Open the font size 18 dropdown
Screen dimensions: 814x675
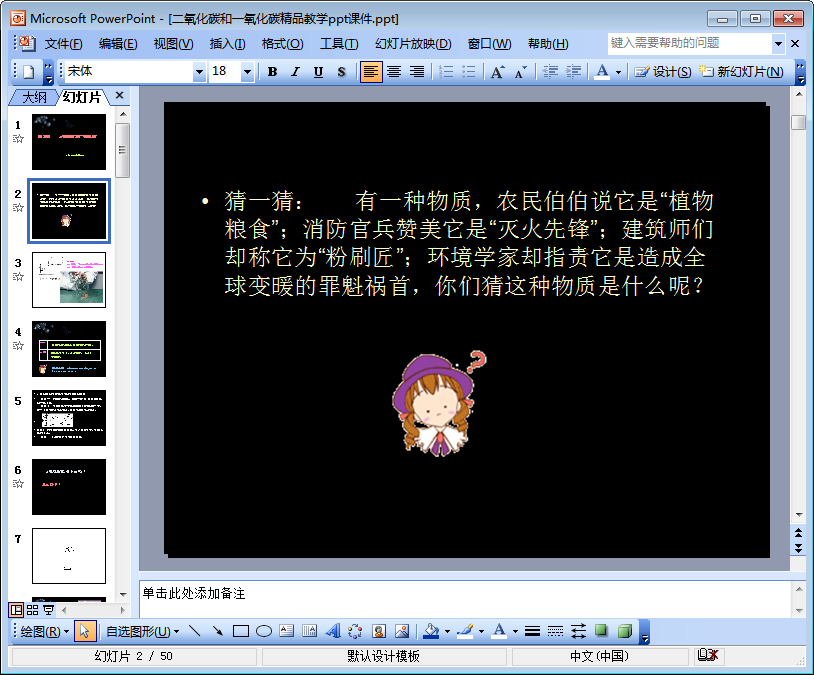[x=247, y=72]
